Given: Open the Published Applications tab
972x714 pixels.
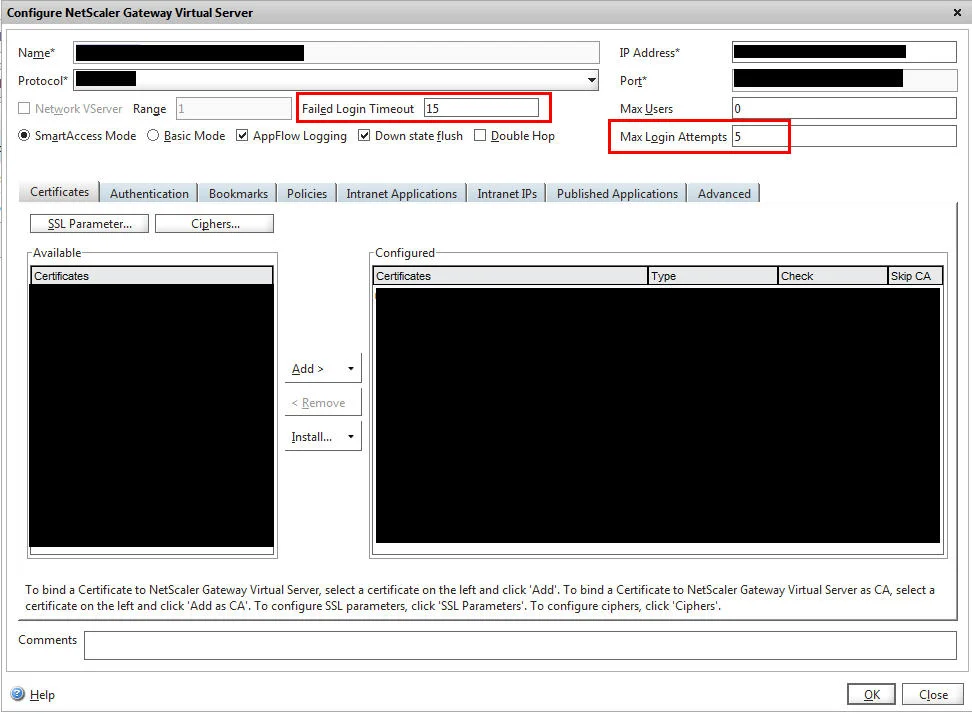Looking at the screenshot, I should point(617,193).
